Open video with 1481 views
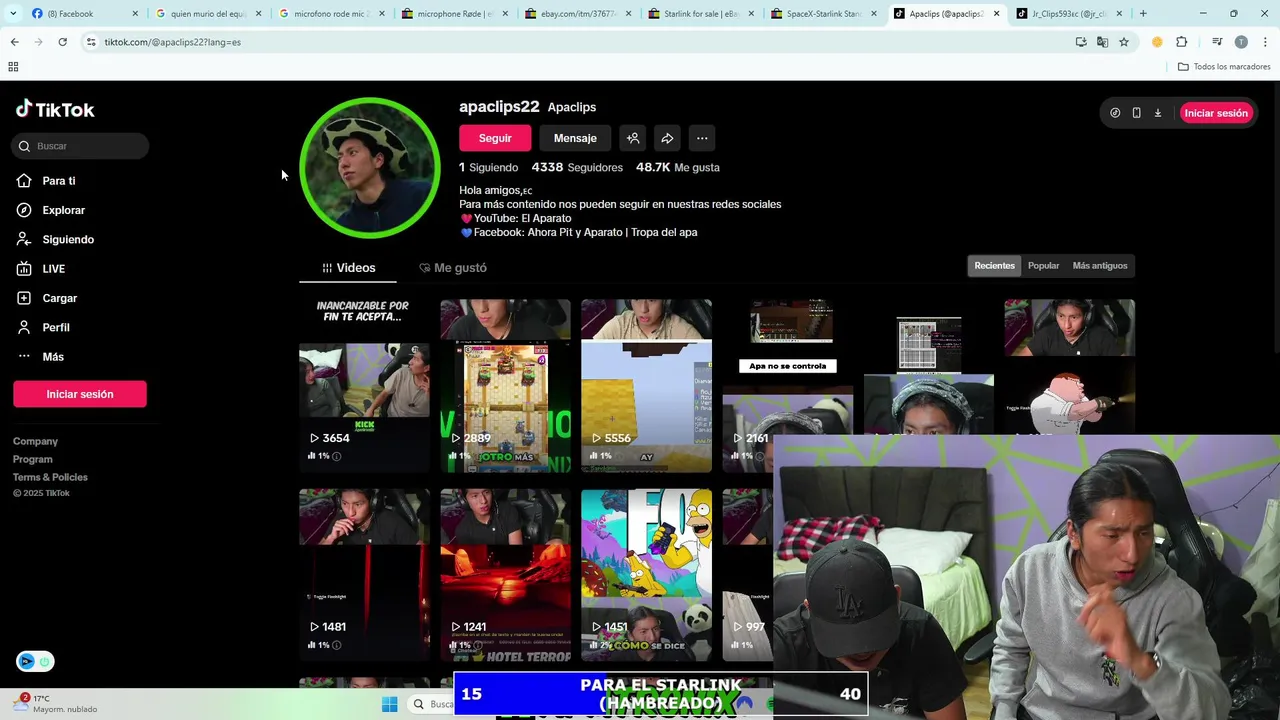1280x720 pixels. 364,575
